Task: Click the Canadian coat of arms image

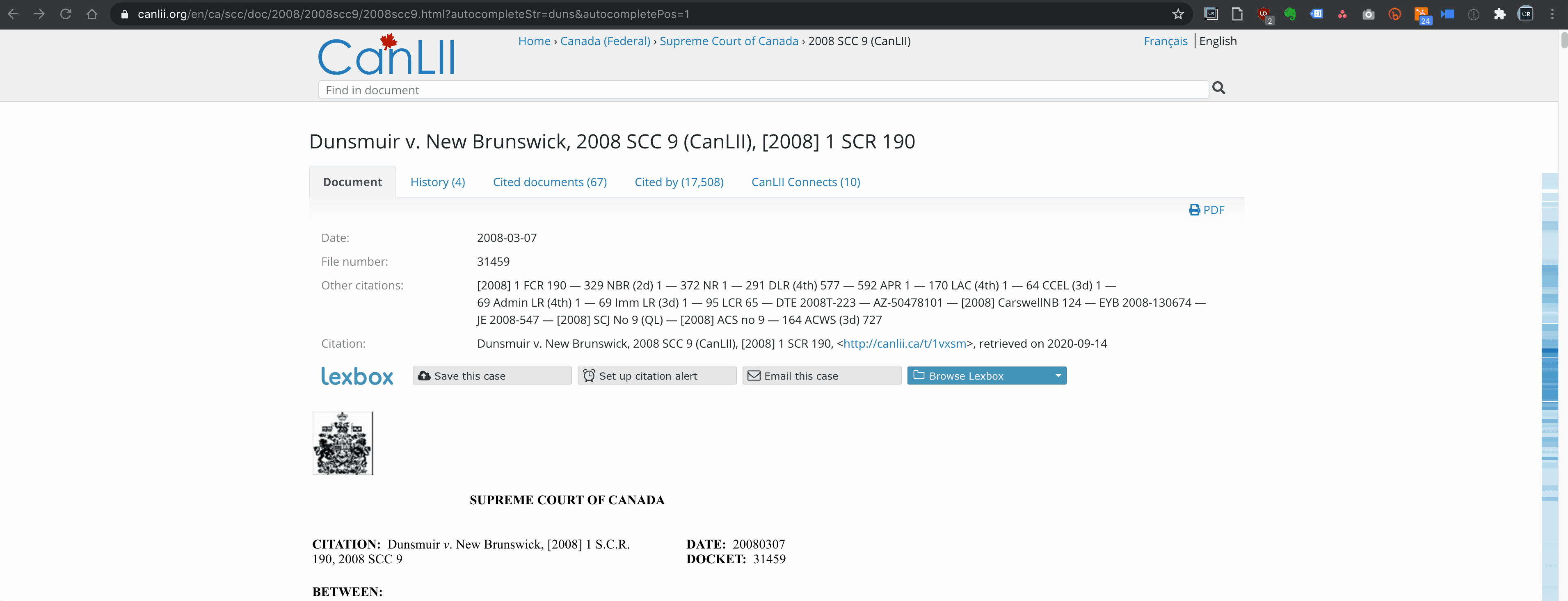Action: [343, 443]
